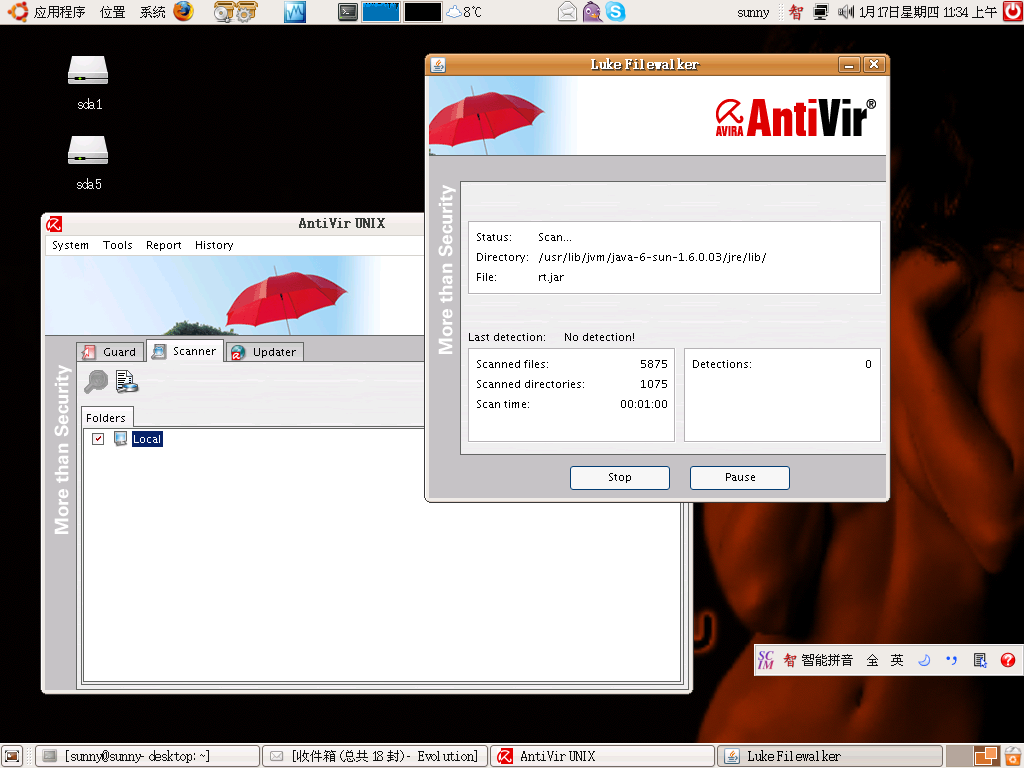This screenshot has height=768, width=1024.
Task: Click the SCIM logo on input toolbar
Action: [766, 660]
